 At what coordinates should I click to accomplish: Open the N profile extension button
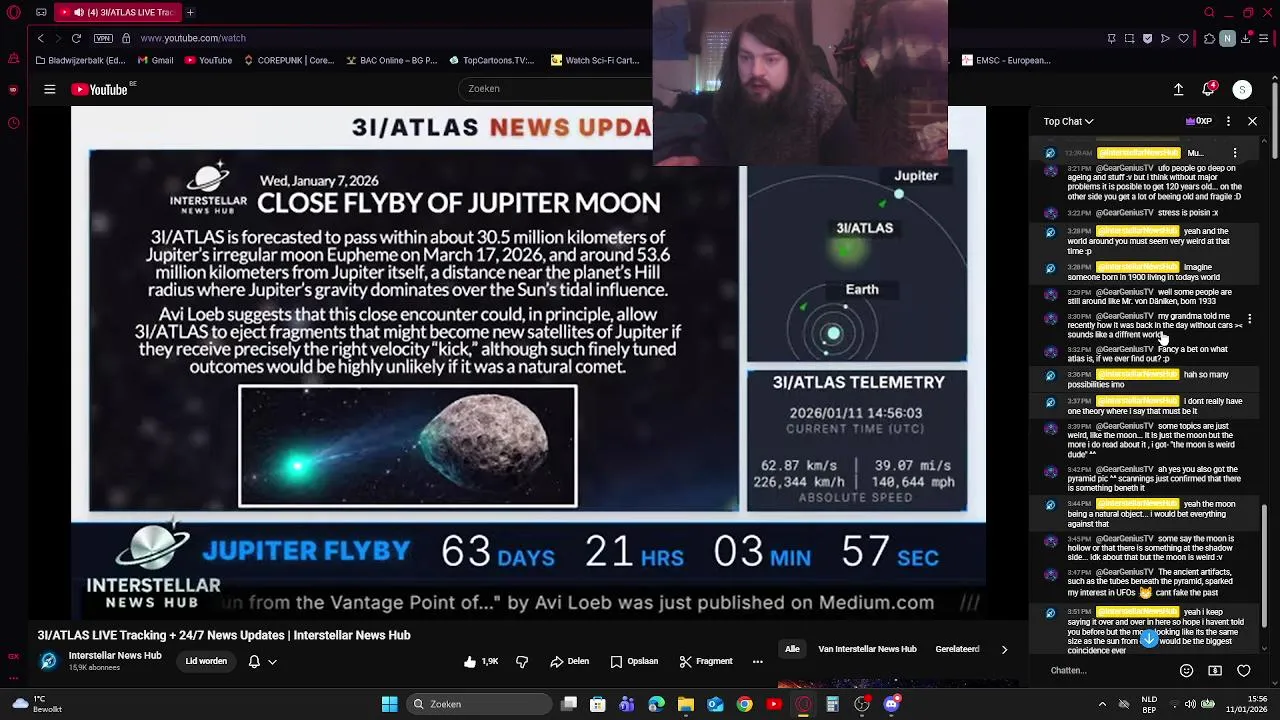pyautogui.click(x=1227, y=38)
